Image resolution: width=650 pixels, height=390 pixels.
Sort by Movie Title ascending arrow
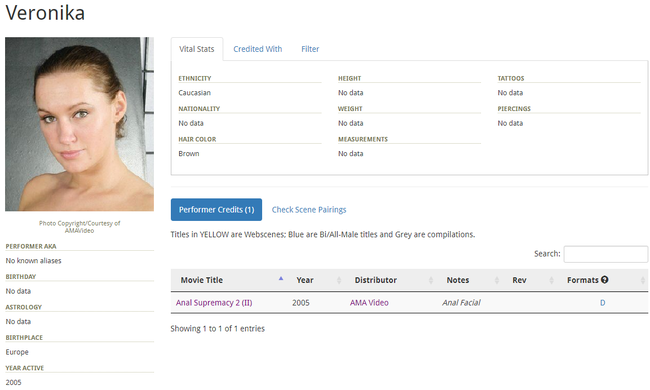click(281, 279)
